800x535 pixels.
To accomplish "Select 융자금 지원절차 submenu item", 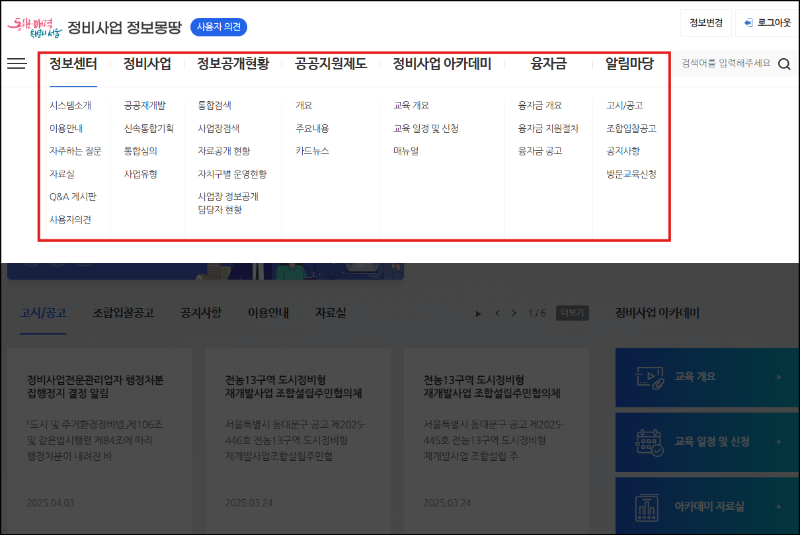I will [x=548, y=129].
